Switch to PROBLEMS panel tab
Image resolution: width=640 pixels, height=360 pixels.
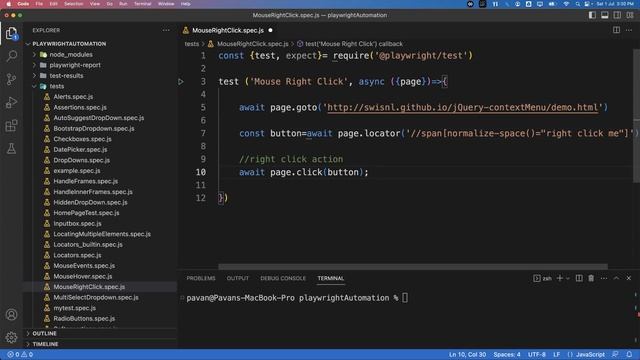click(x=201, y=278)
